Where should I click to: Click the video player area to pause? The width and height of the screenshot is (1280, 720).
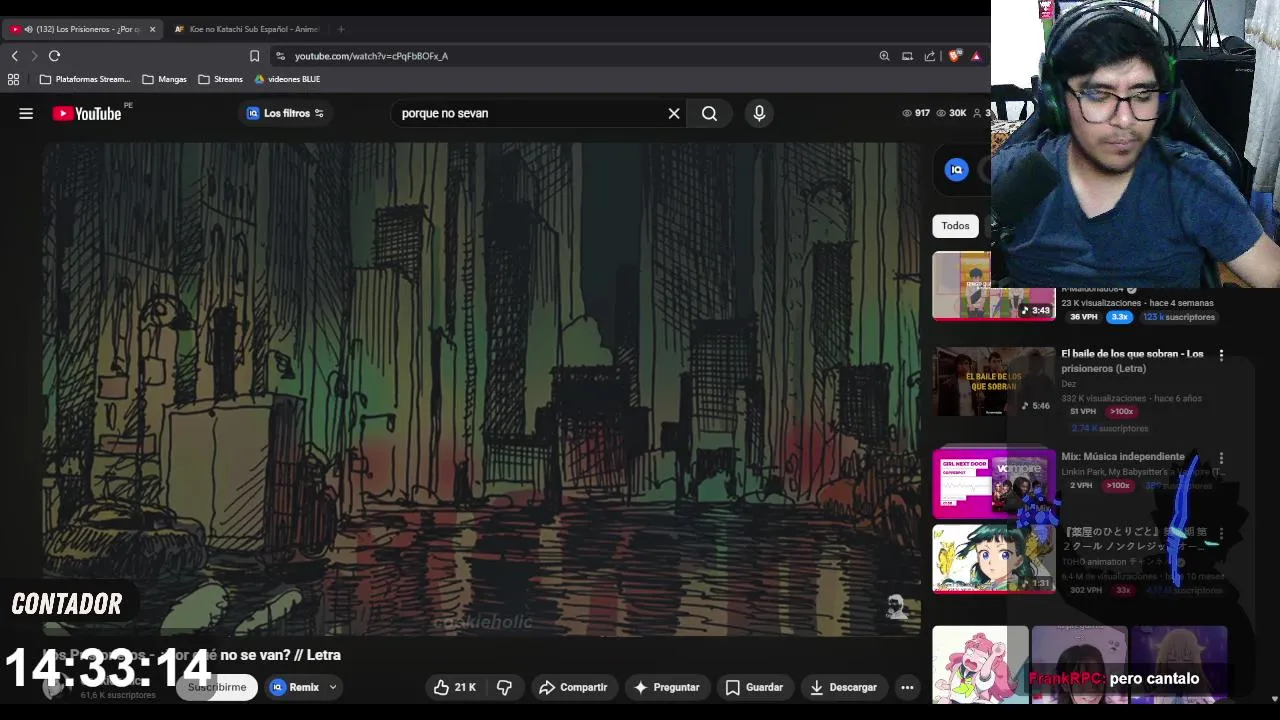481,388
